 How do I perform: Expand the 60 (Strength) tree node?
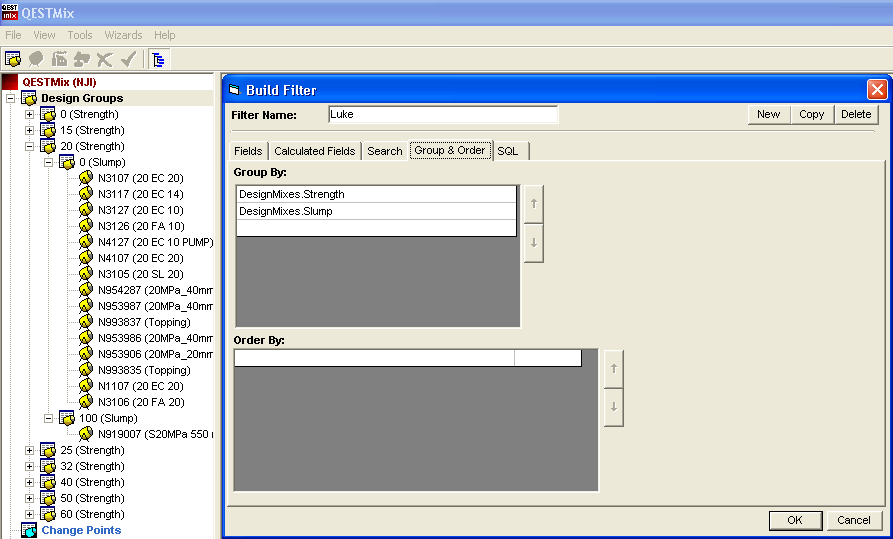coord(29,514)
